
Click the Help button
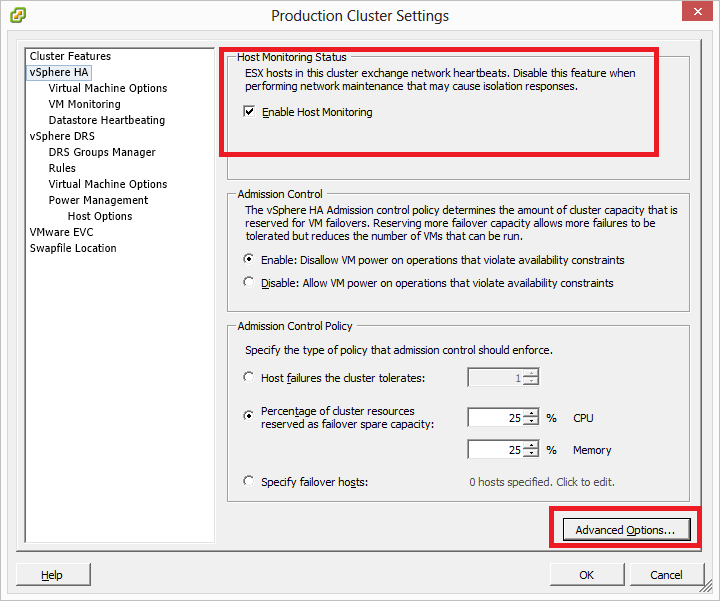[x=53, y=575]
